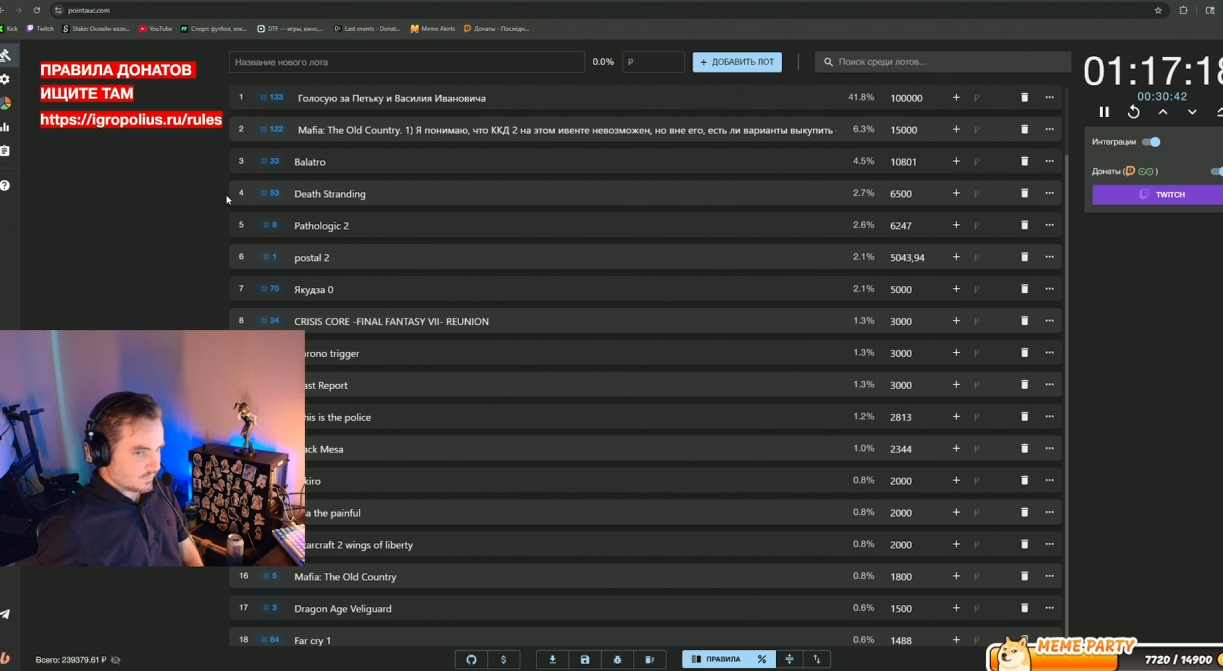Edit the 100000 amount of the first lot
This screenshot has height=671, width=1223.
pyautogui.click(x=906, y=98)
